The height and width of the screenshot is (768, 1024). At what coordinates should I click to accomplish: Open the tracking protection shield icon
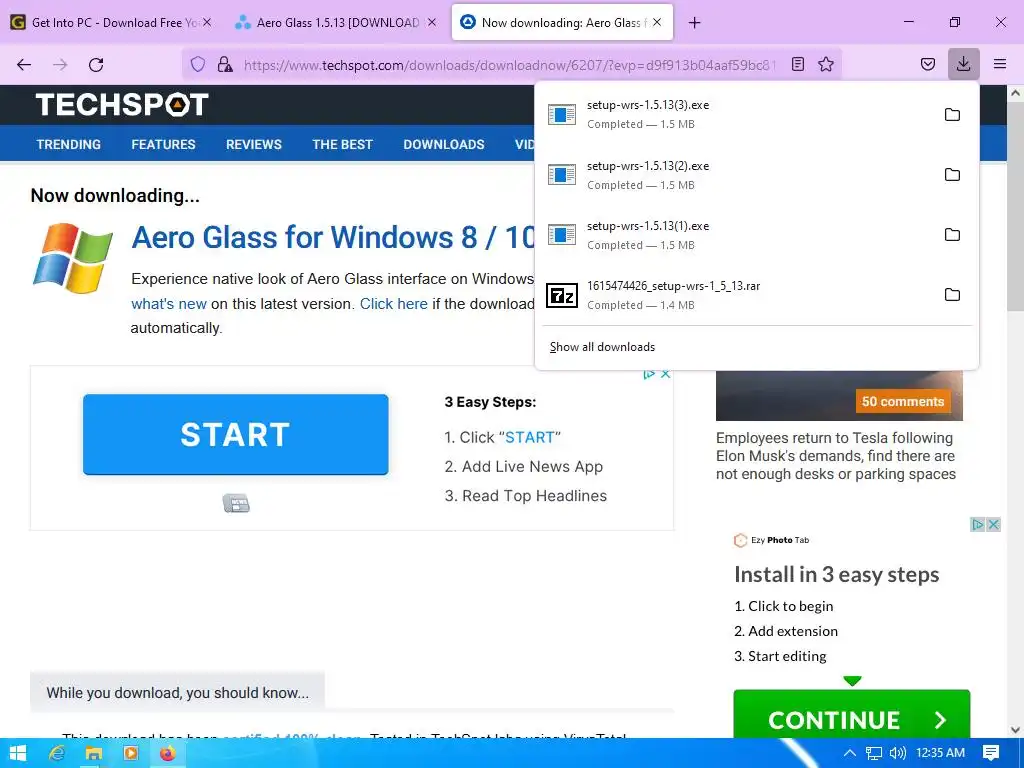coord(198,64)
